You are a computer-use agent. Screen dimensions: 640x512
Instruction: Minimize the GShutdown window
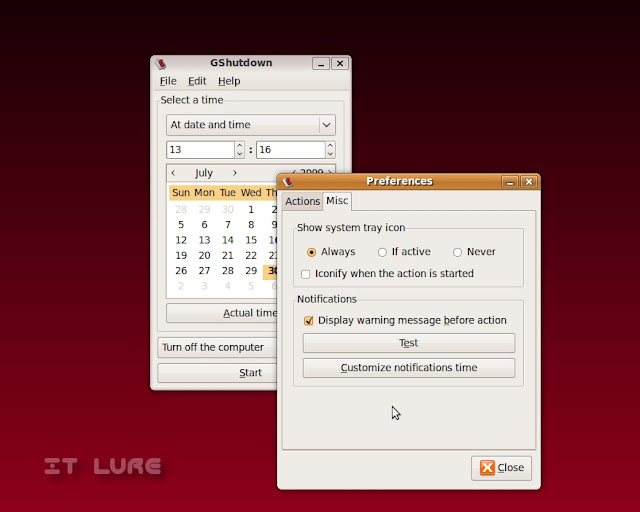321,64
